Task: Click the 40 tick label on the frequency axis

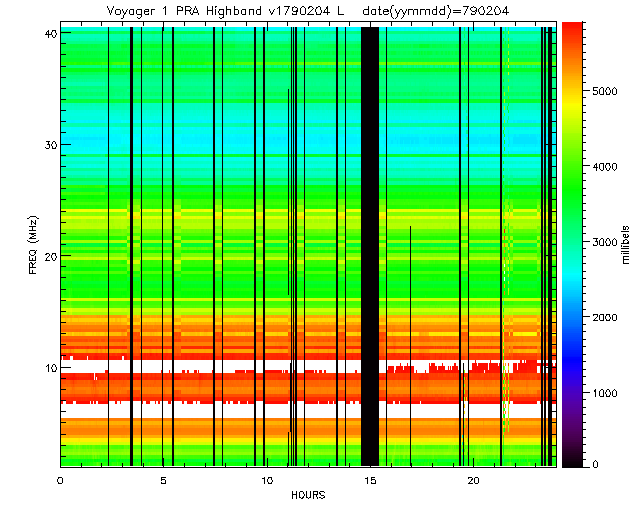Action: 48,33
